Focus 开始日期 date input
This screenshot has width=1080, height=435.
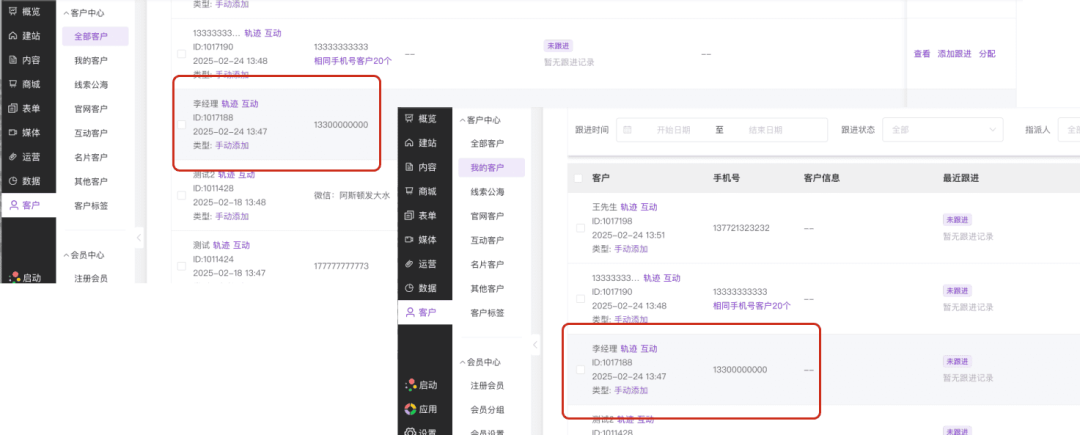click(673, 129)
